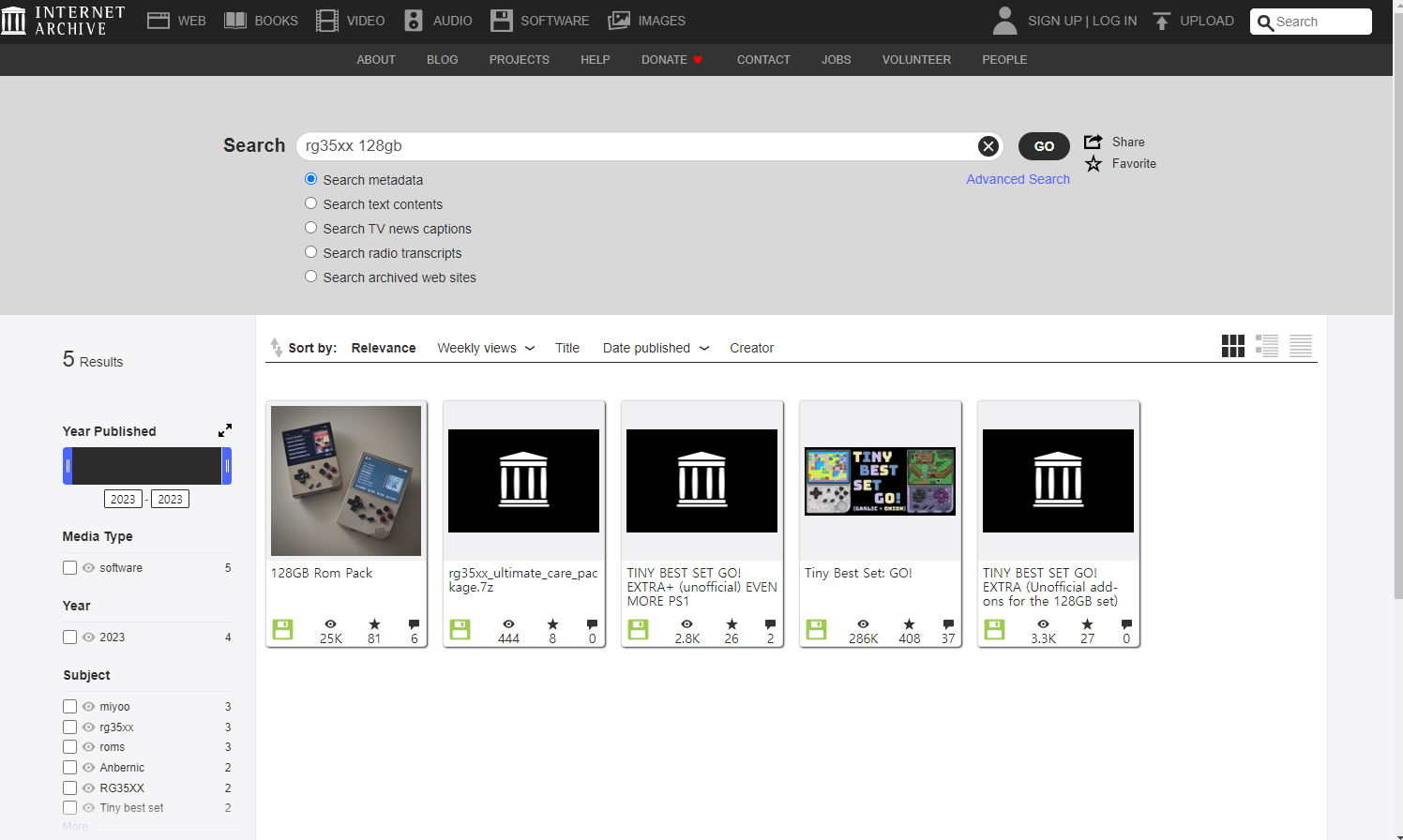This screenshot has height=840, width=1403.
Task: Sort results by Title
Action: tap(567, 348)
